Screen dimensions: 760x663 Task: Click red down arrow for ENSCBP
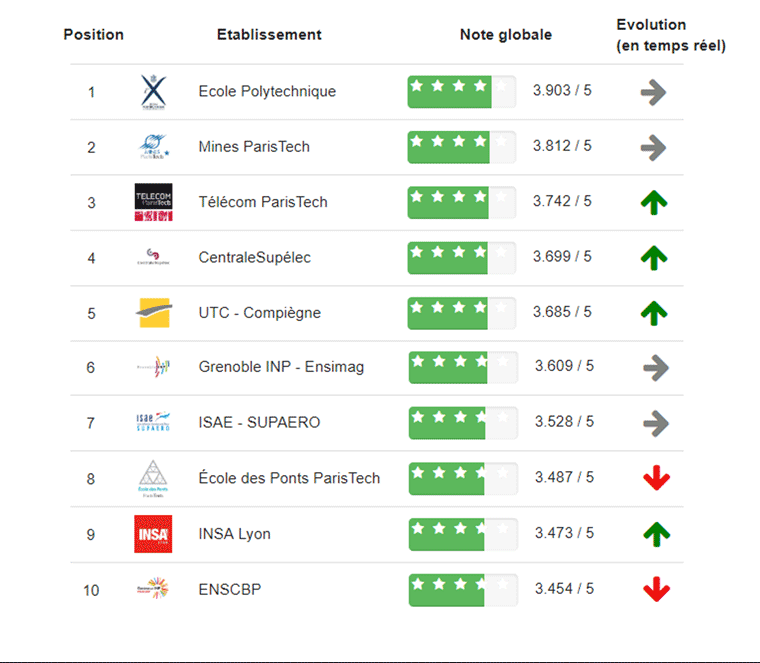[656, 589]
